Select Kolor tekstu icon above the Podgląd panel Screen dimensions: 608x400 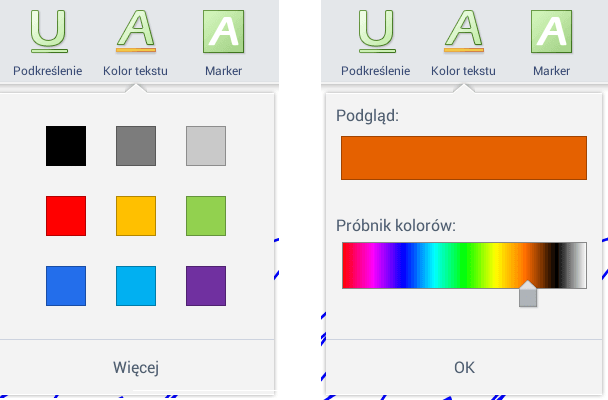click(463, 31)
